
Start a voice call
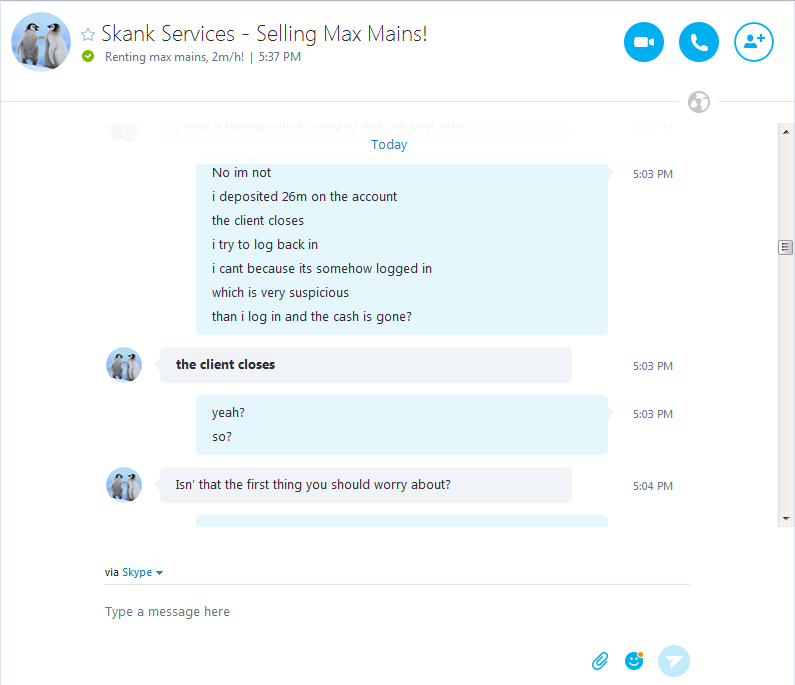(699, 42)
